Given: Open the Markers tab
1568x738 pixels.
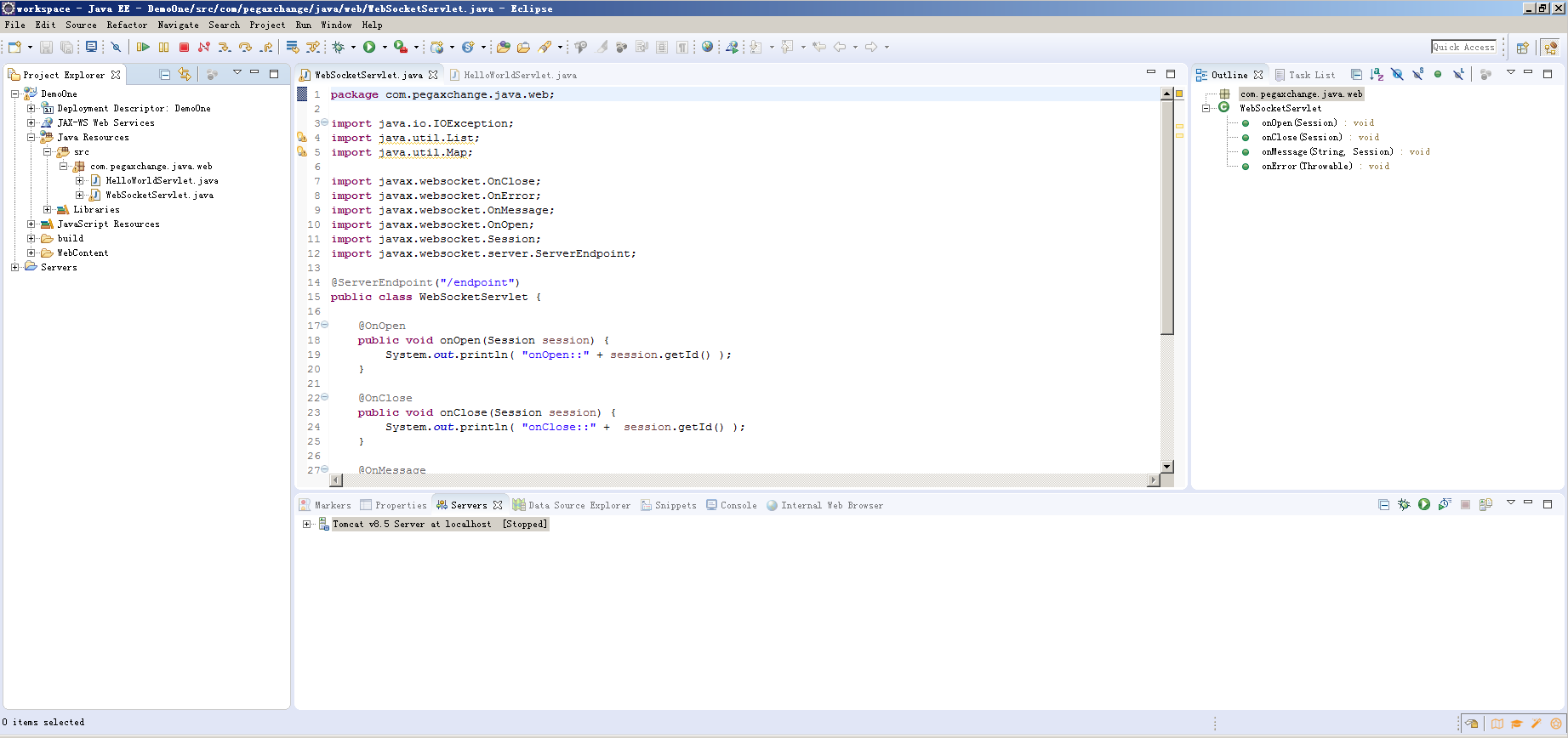Looking at the screenshot, I should (325, 505).
